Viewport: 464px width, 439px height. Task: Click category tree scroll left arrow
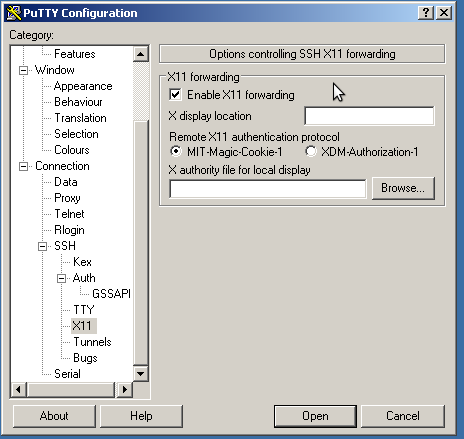coord(18,389)
